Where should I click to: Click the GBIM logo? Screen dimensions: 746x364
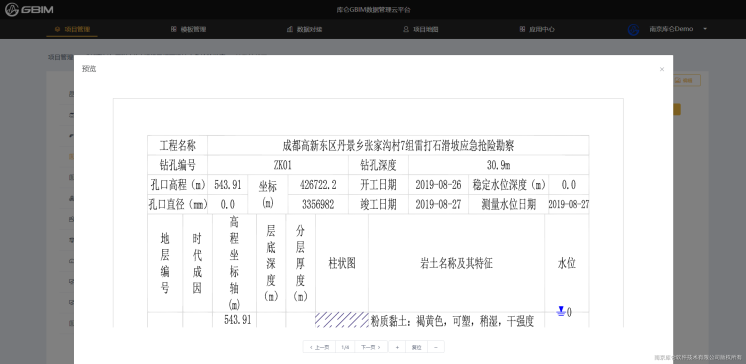tap(29, 10)
